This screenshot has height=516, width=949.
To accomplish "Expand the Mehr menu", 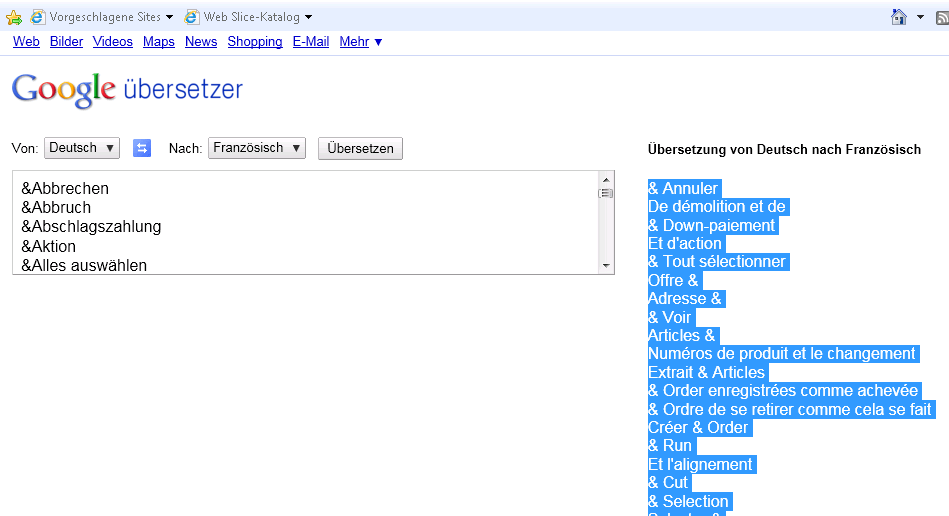I will (x=361, y=42).
